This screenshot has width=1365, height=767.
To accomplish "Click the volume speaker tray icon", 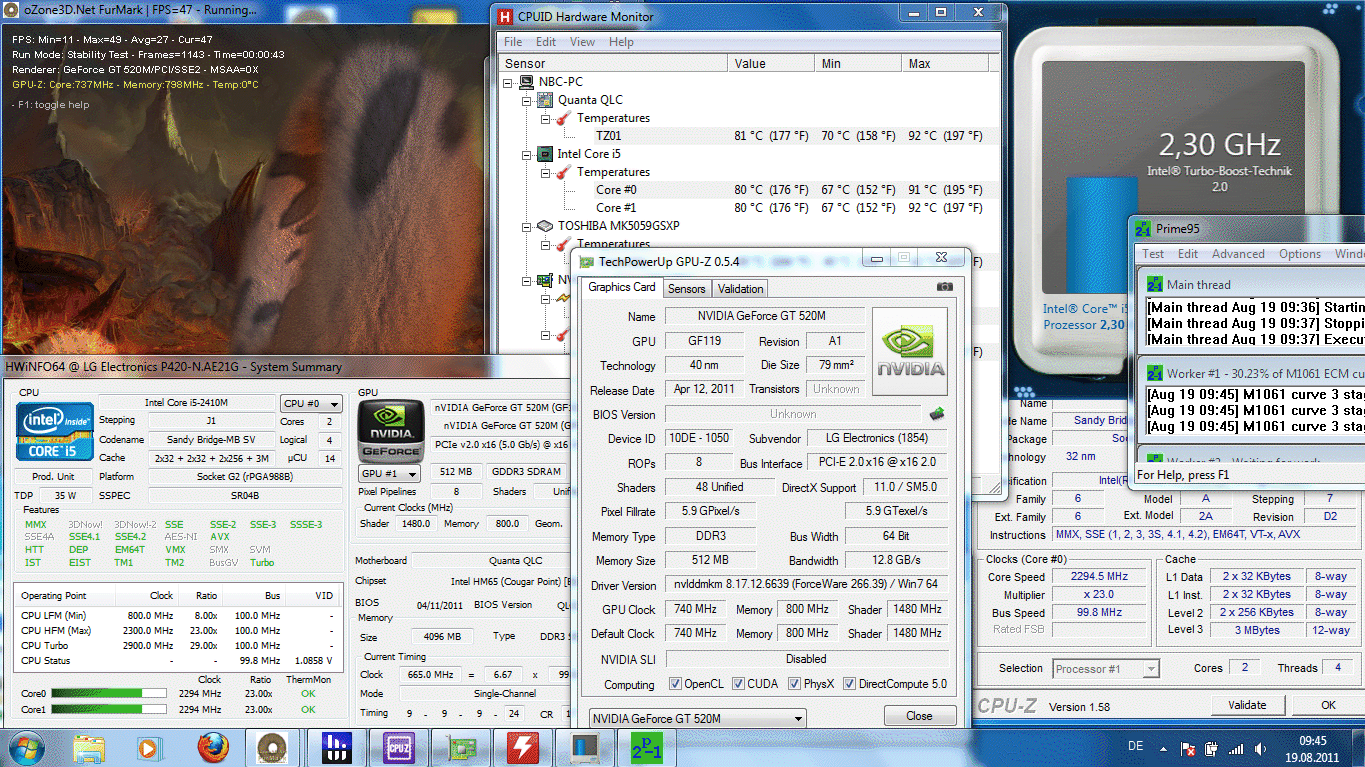I will pos(1259,748).
